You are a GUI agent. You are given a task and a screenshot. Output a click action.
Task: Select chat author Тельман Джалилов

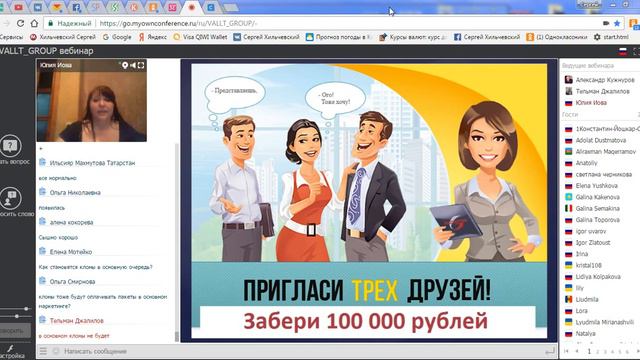coord(76,321)
